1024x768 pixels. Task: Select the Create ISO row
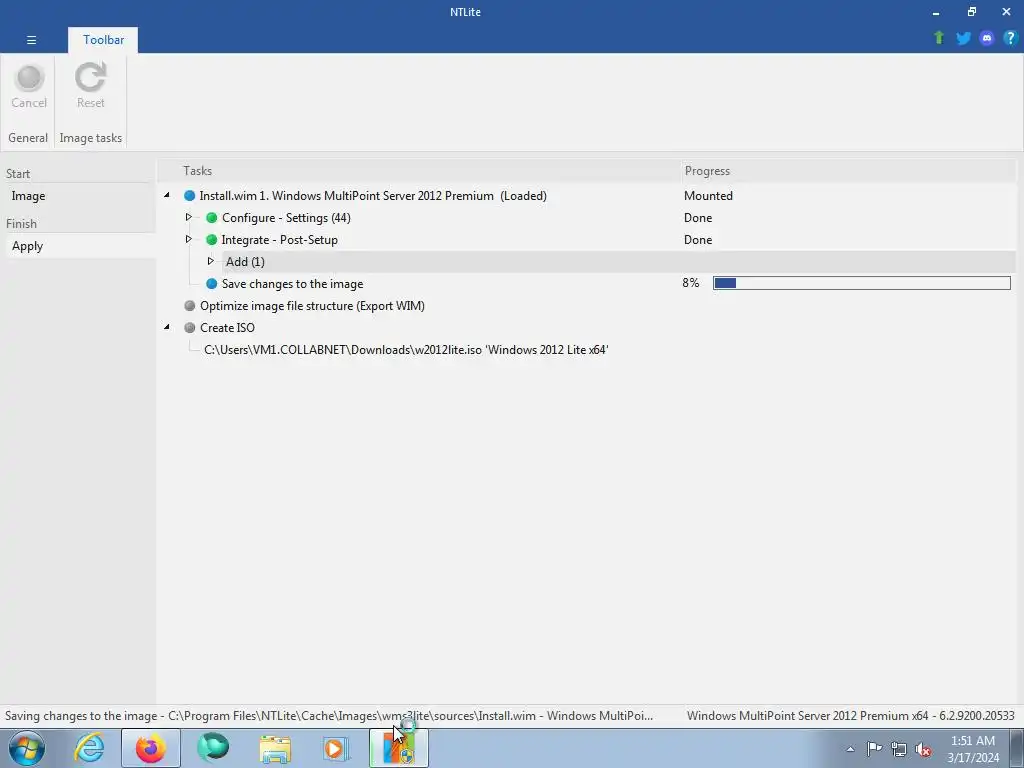227,328
